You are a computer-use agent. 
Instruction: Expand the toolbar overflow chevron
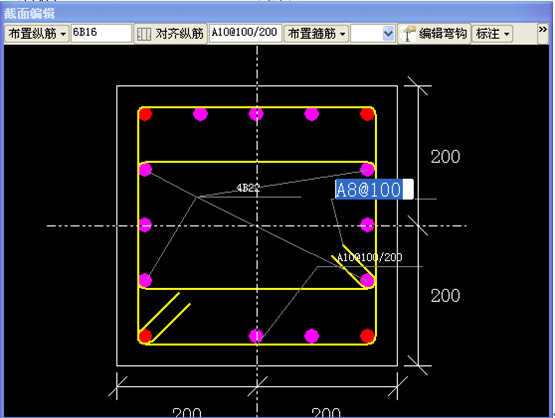pyautogui.click(x=543, y=30)
